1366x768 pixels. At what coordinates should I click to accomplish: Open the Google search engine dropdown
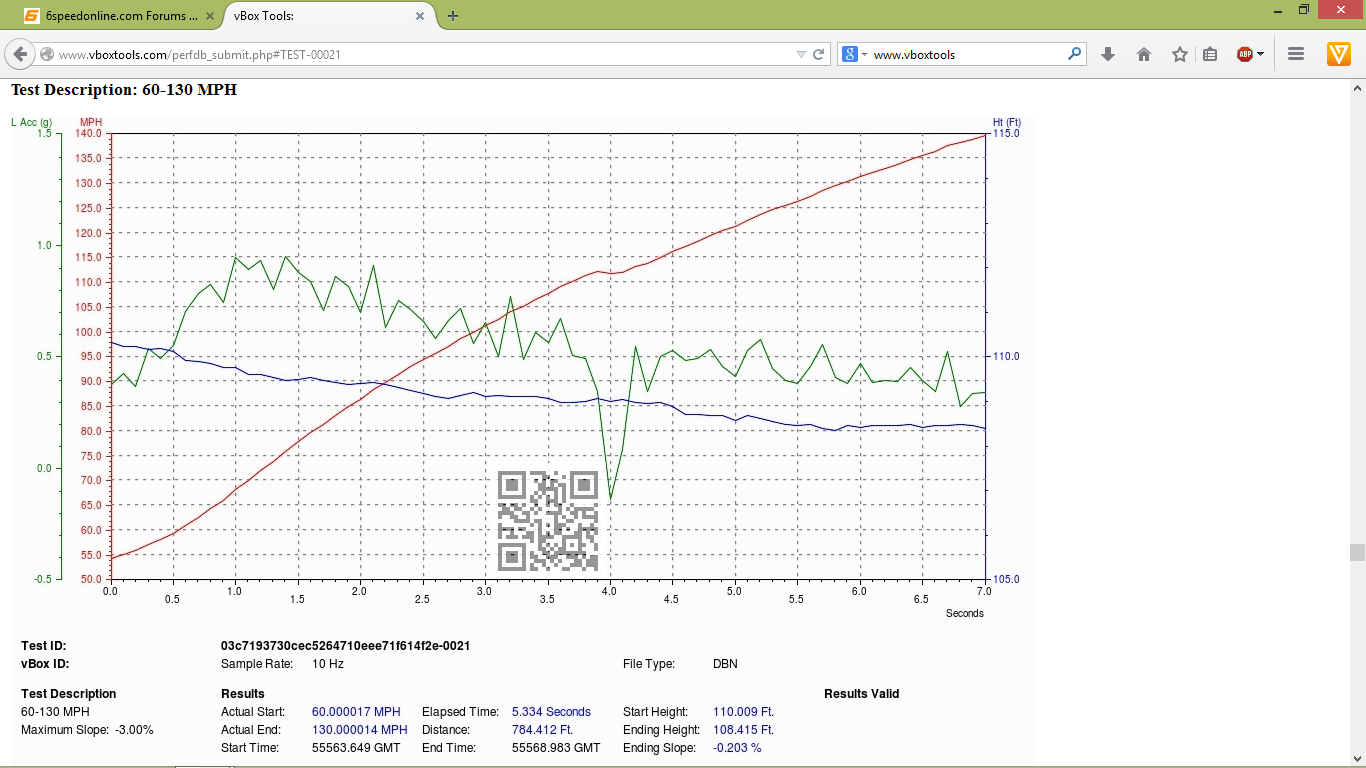pyautogui.click(x=855, y=54)
